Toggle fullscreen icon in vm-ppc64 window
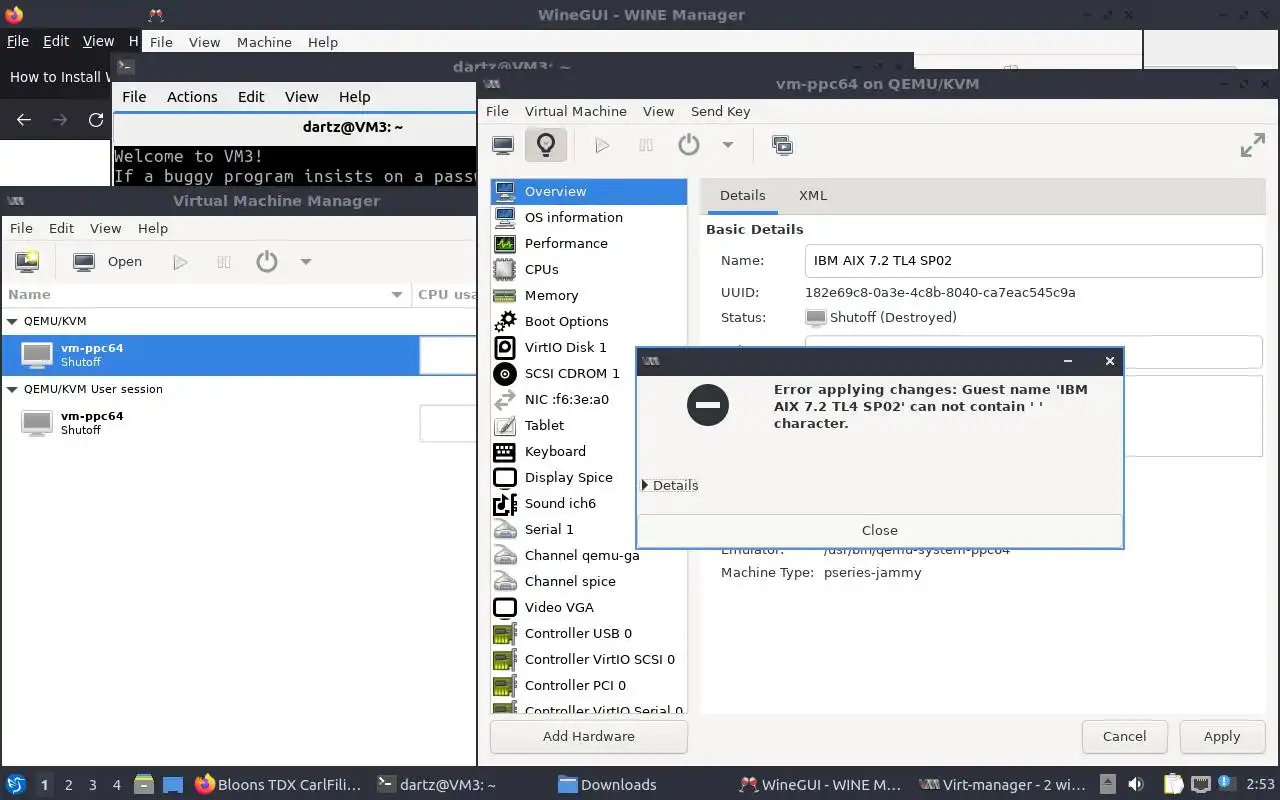This screenshot has width=1280, height=800. point(1253,145)
